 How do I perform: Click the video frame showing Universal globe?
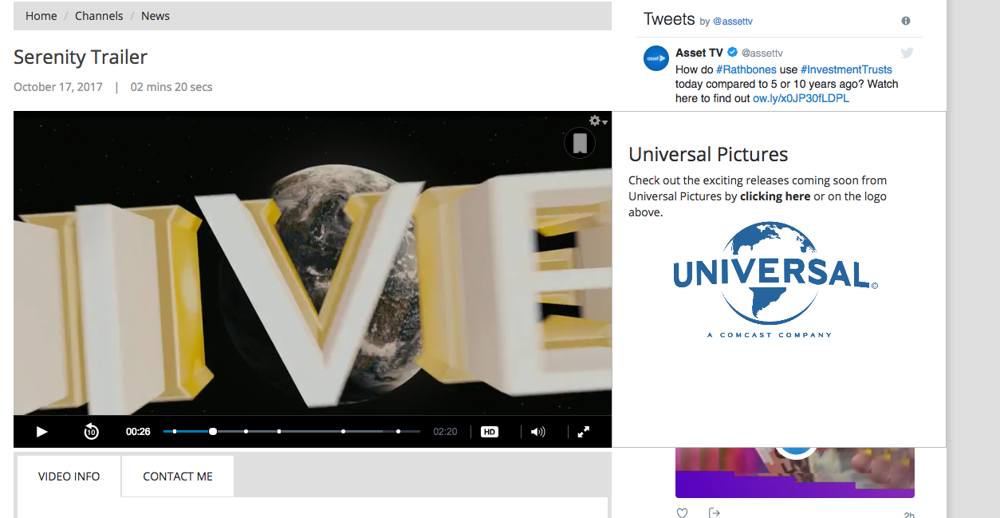[312, 263]
